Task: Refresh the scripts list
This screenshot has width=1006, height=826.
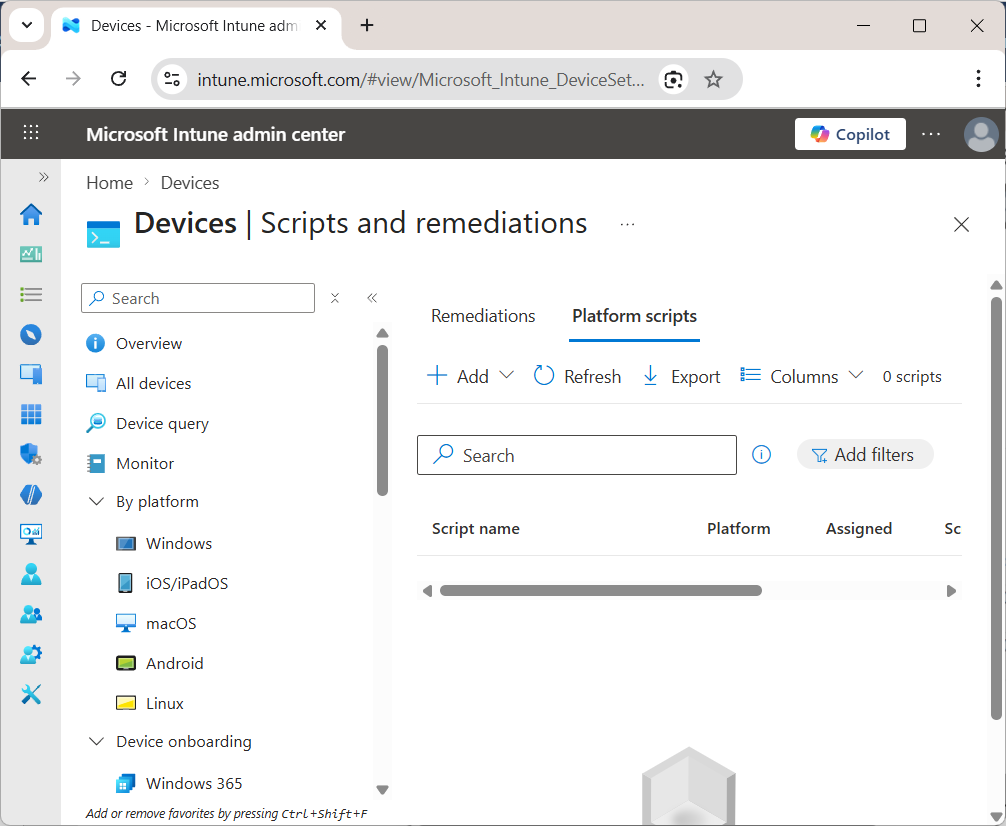Action: coord(578,376)
